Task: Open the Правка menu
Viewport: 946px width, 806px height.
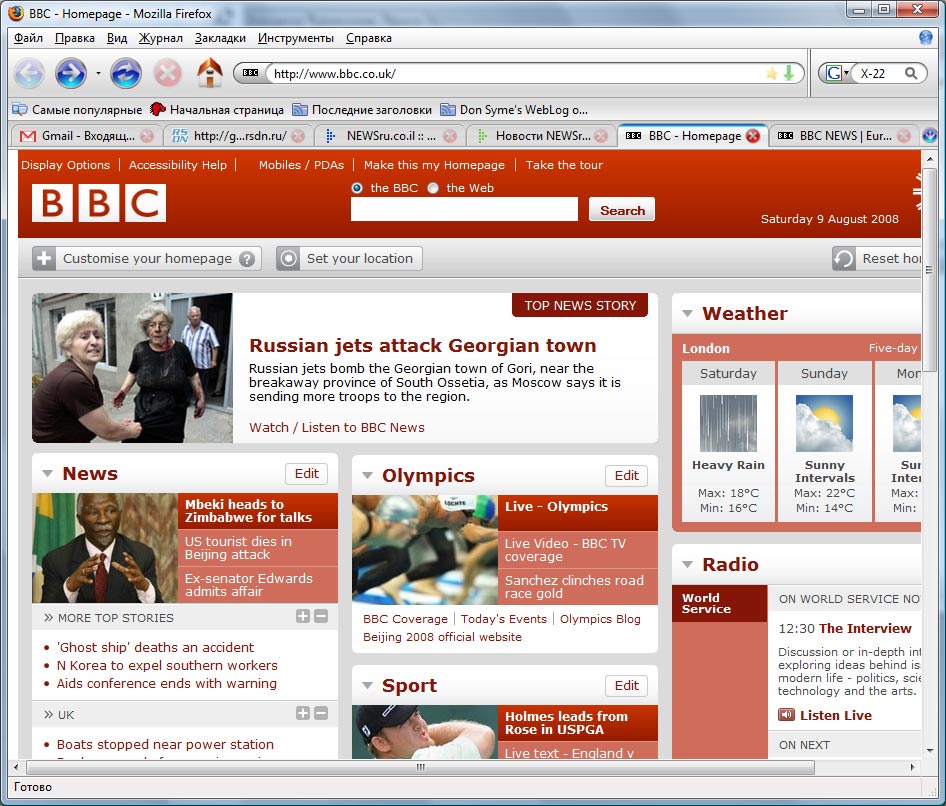Action: click(75, 38)
